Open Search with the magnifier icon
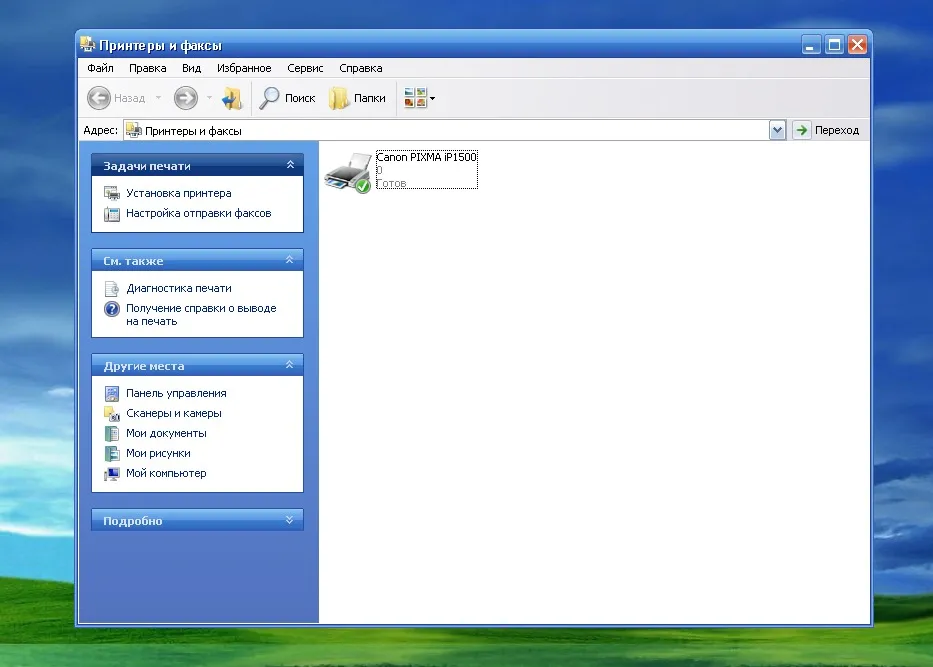 click(269, 98)
